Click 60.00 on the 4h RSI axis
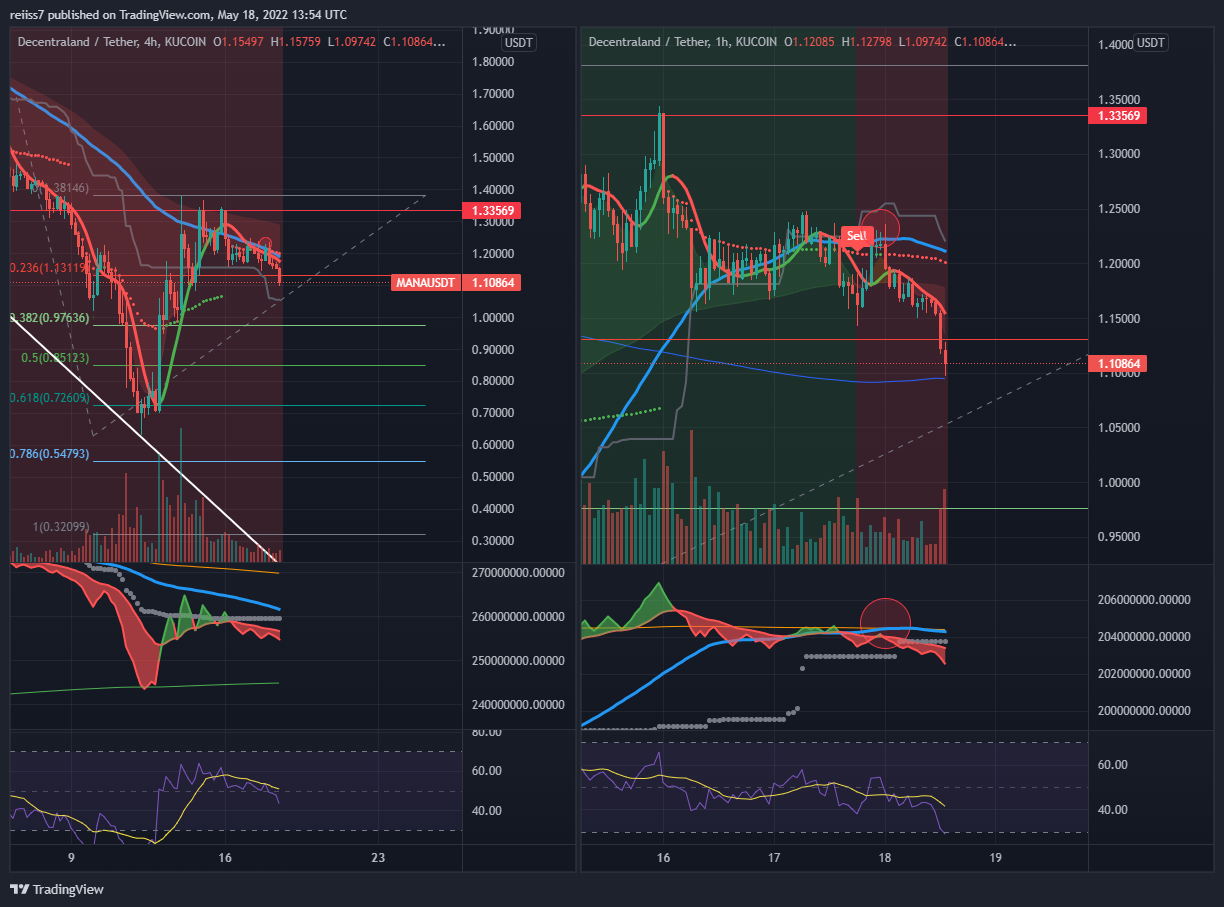 [x=486, y=771]
